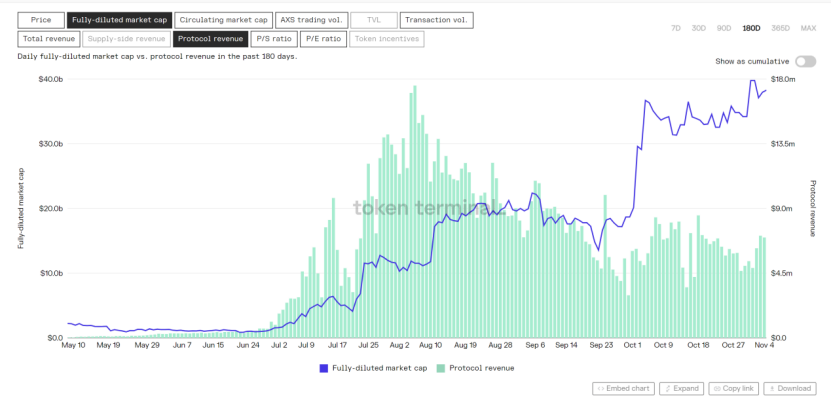831x404 pixels.
Task: Toggle the Show as cumulative switch
Action: 805,62
